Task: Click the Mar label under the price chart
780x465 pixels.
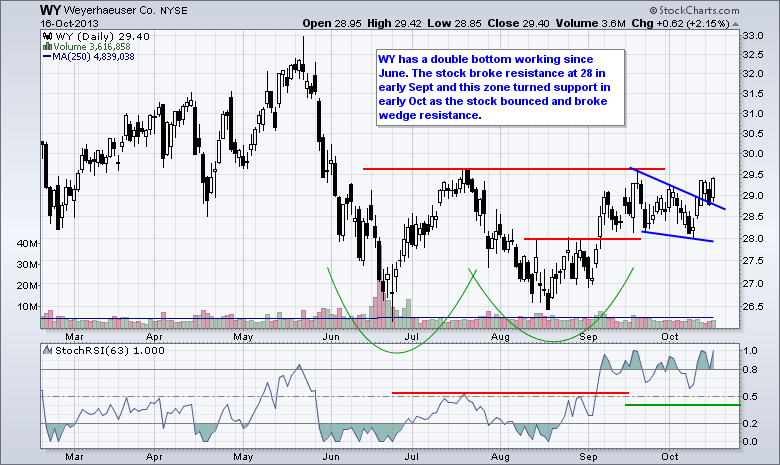Action: coord(75,337)
